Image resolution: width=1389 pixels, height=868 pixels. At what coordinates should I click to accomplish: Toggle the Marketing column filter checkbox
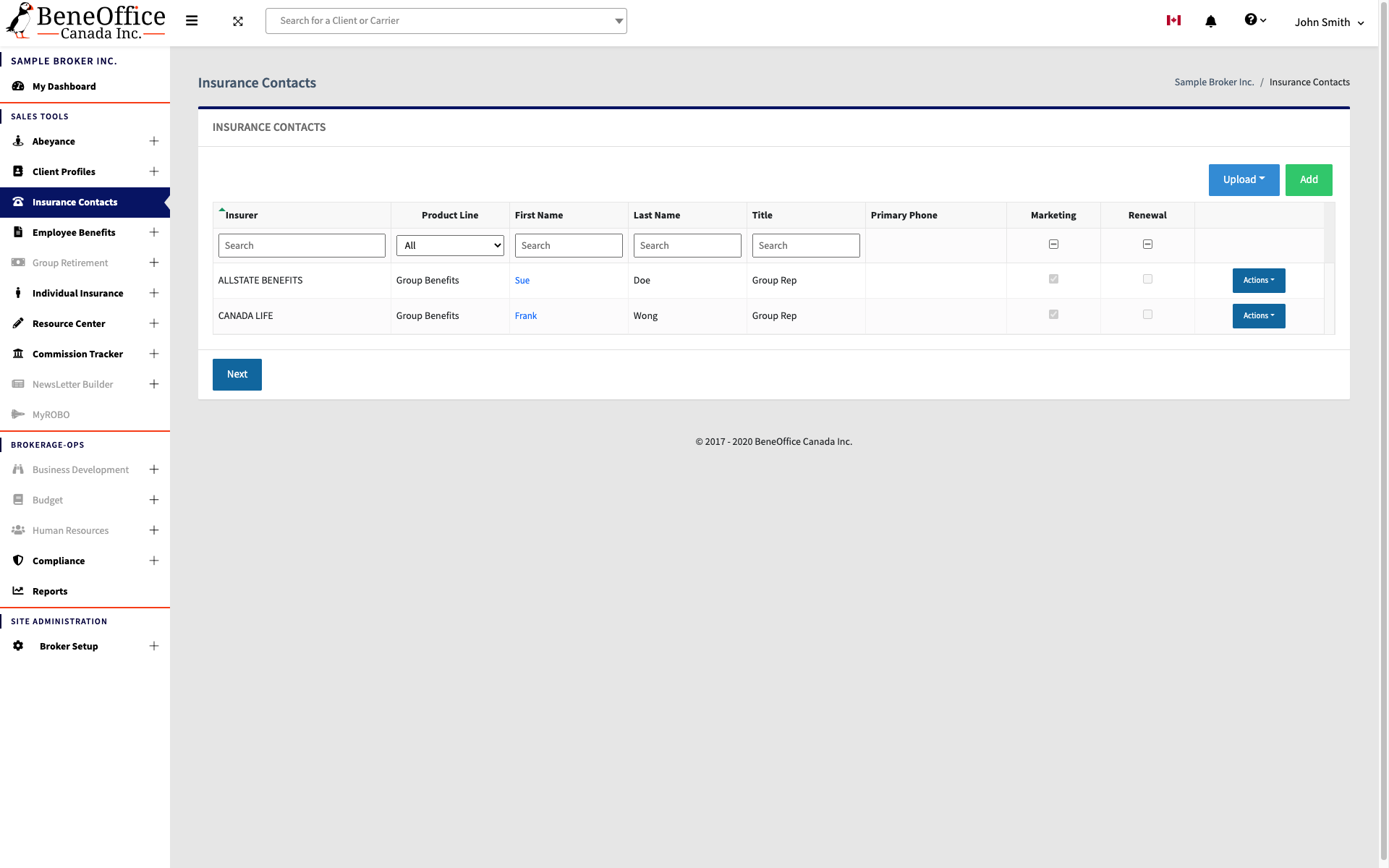pos(1053,244)
